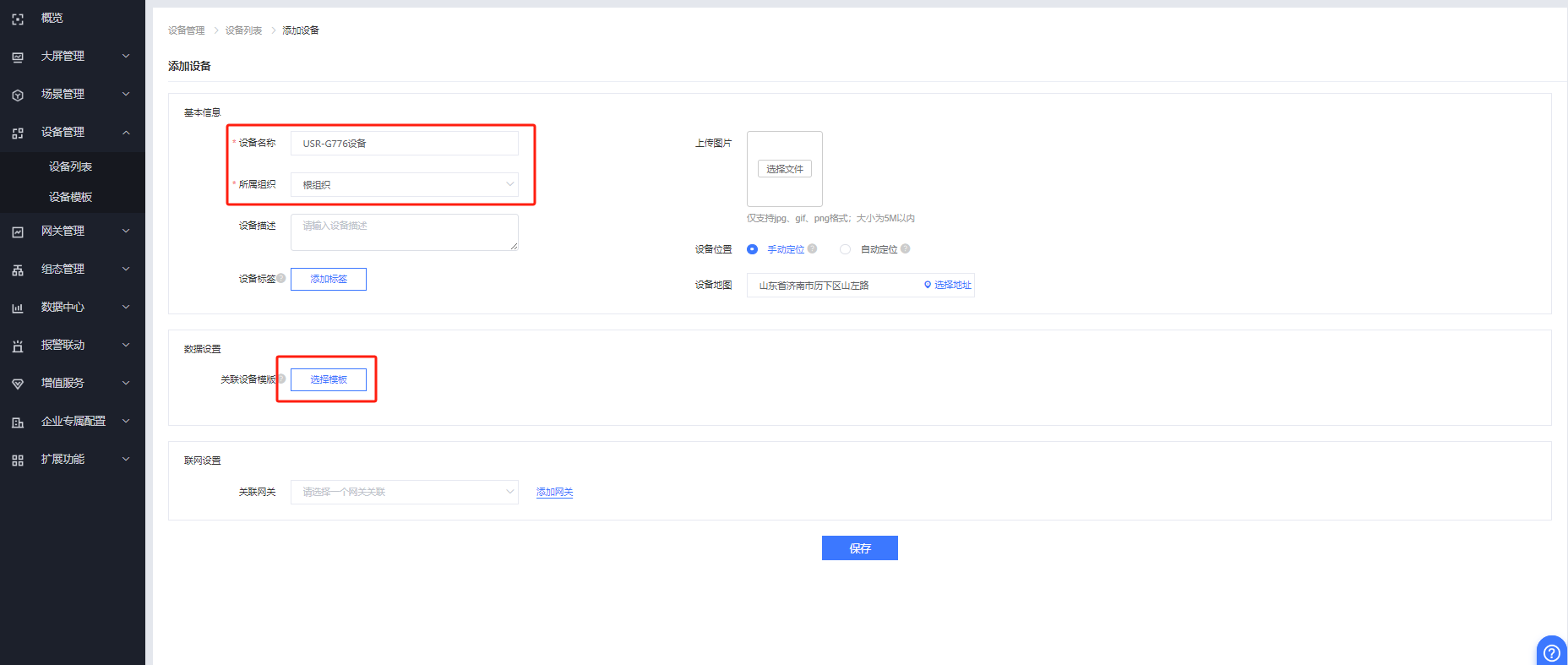
Task: Click the 概览 overview icon in sidebar
Action: click(x=18, y=19)
